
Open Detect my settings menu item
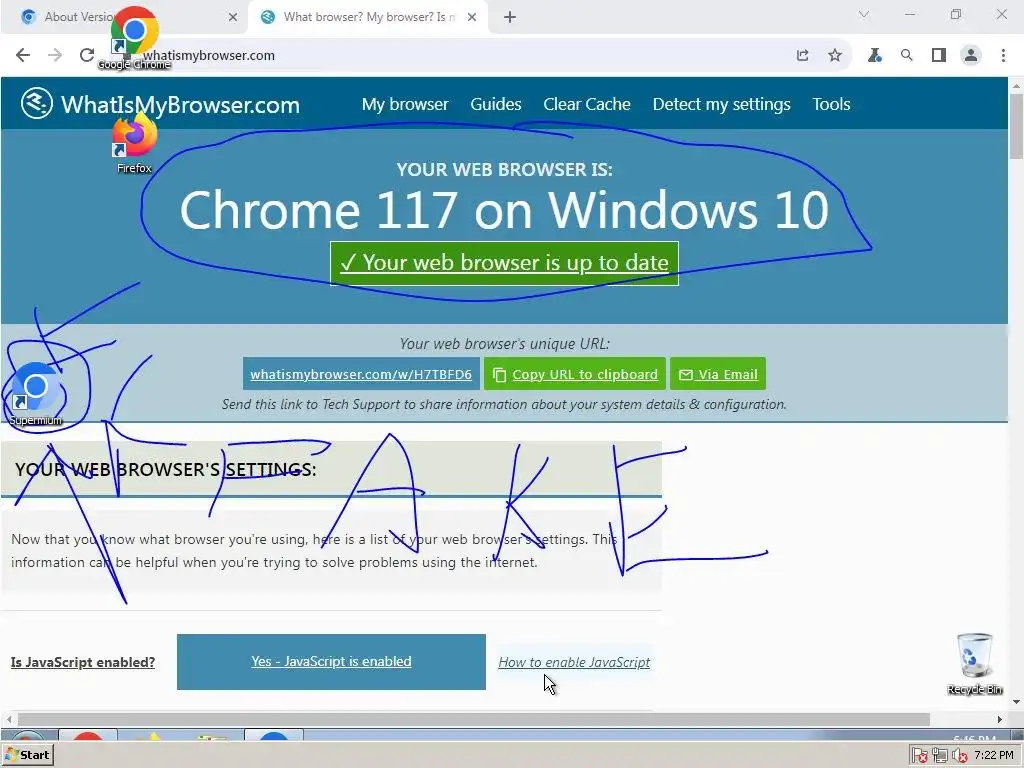click(721, 104)
